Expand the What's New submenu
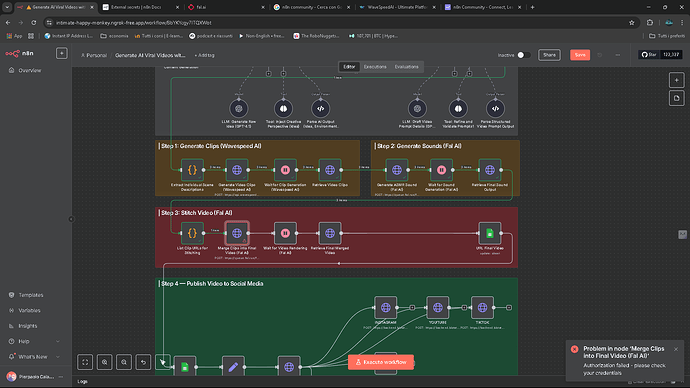The height and width of the screenshot is (388, 690). 58,357
